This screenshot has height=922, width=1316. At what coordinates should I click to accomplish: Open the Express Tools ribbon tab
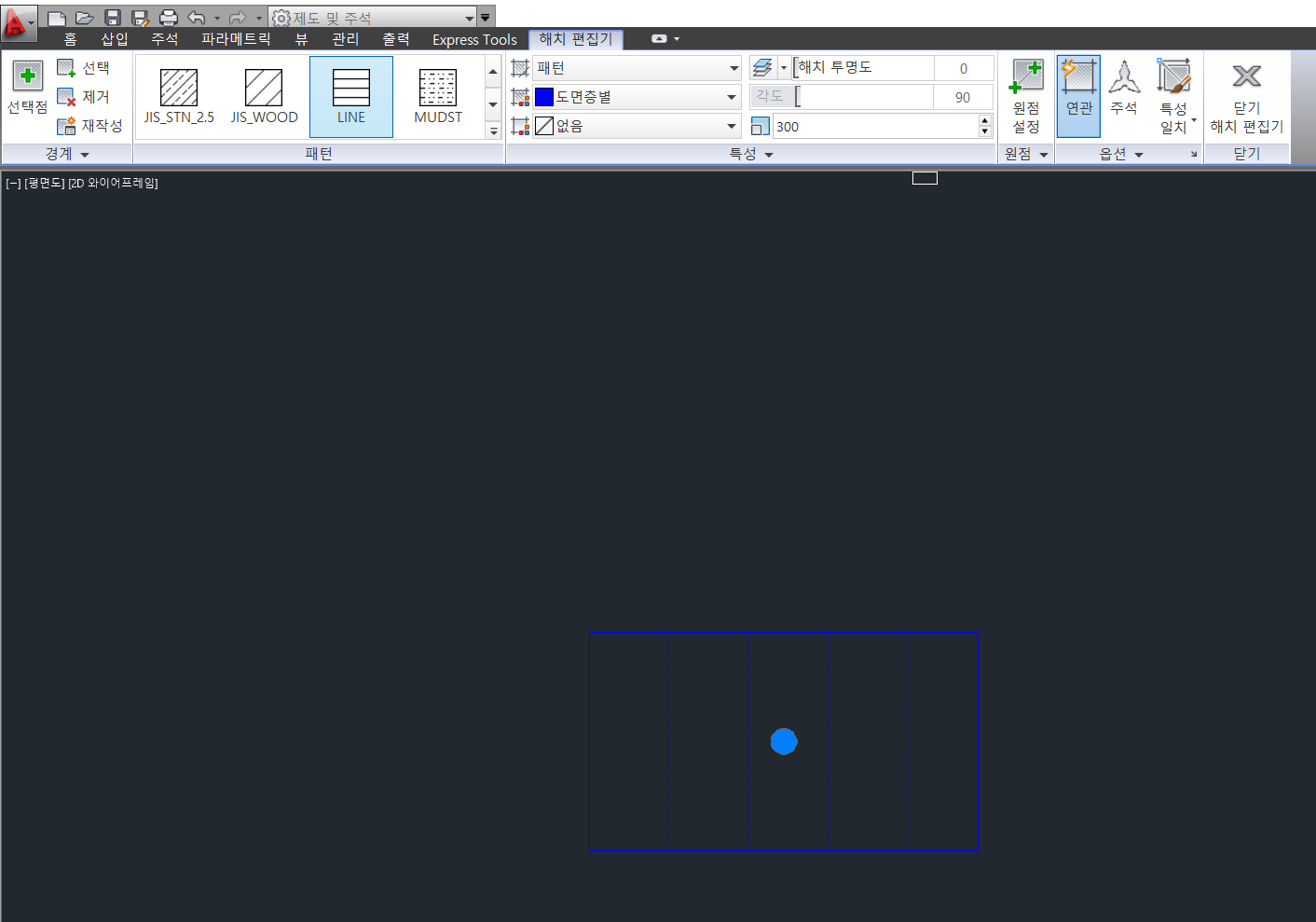point(474,39)
